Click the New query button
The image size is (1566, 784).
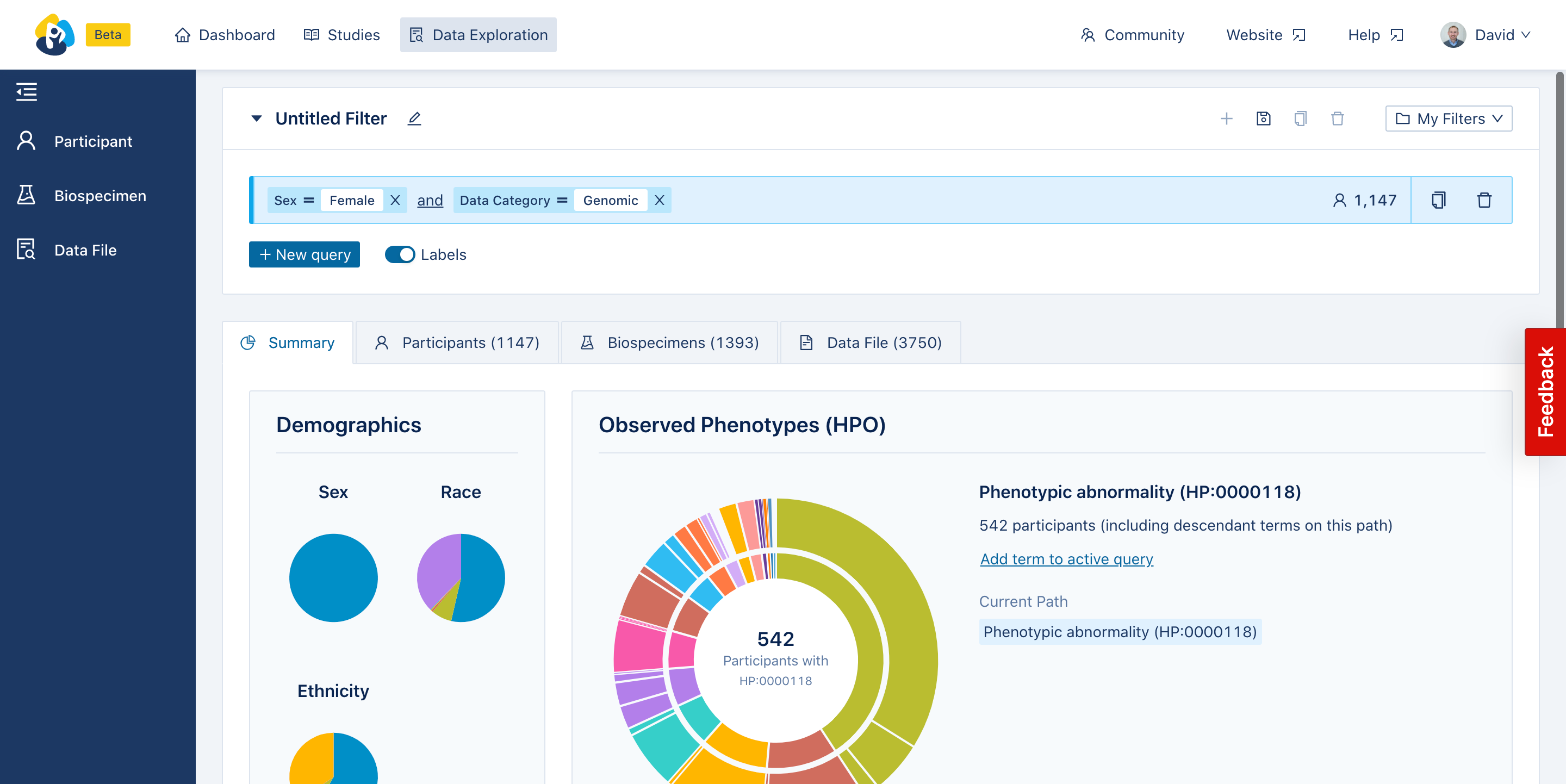click(304, 254)
